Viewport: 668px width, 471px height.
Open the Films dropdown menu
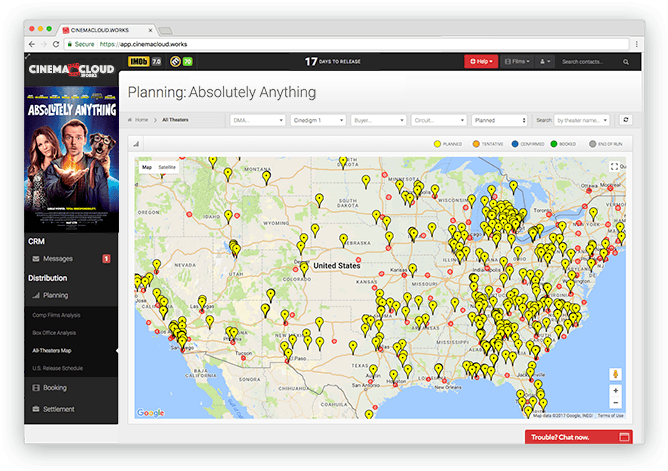pyautogui.click(x=516, y=62)
